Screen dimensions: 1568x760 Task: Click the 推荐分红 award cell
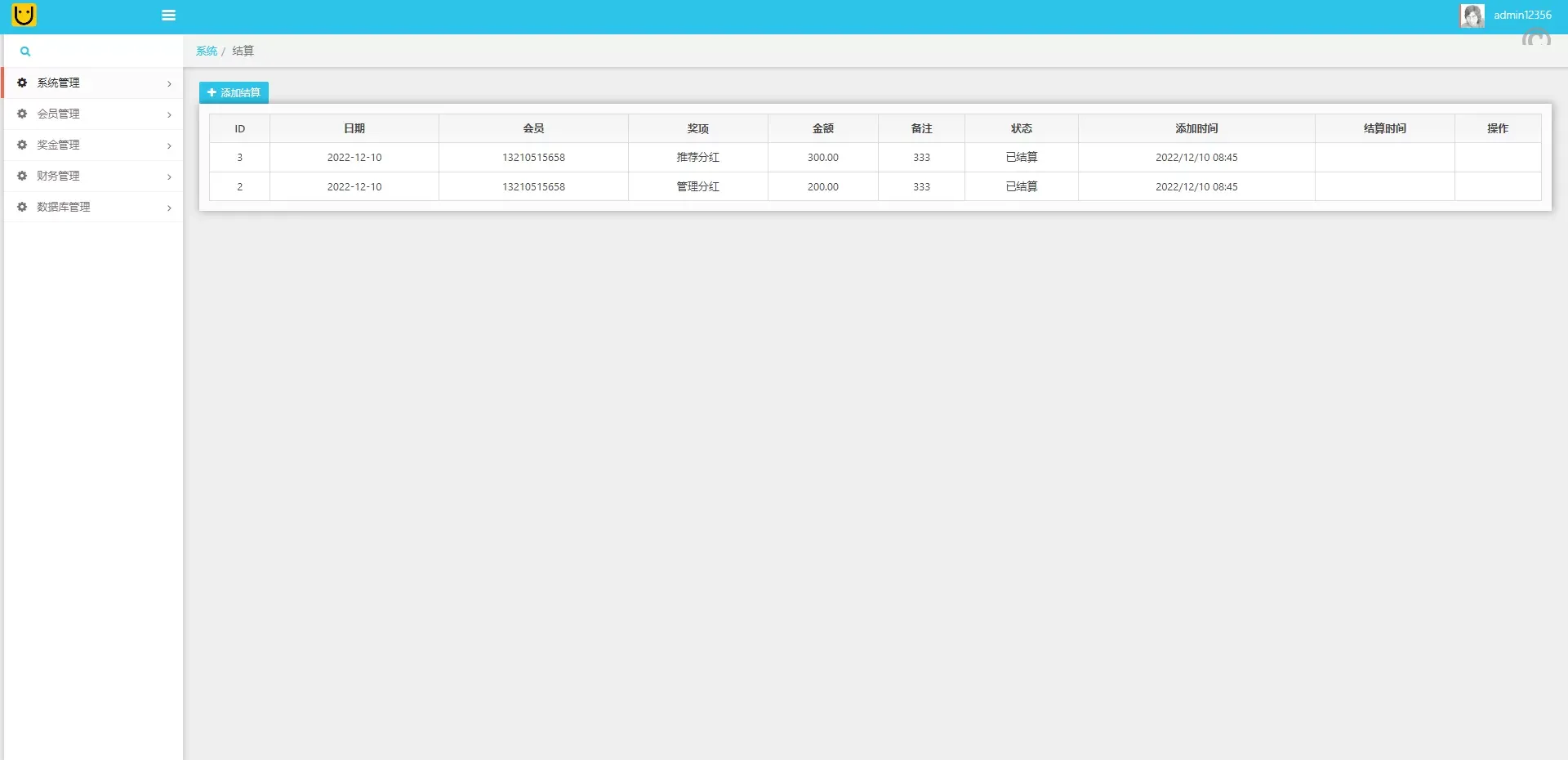pos(698,158)
